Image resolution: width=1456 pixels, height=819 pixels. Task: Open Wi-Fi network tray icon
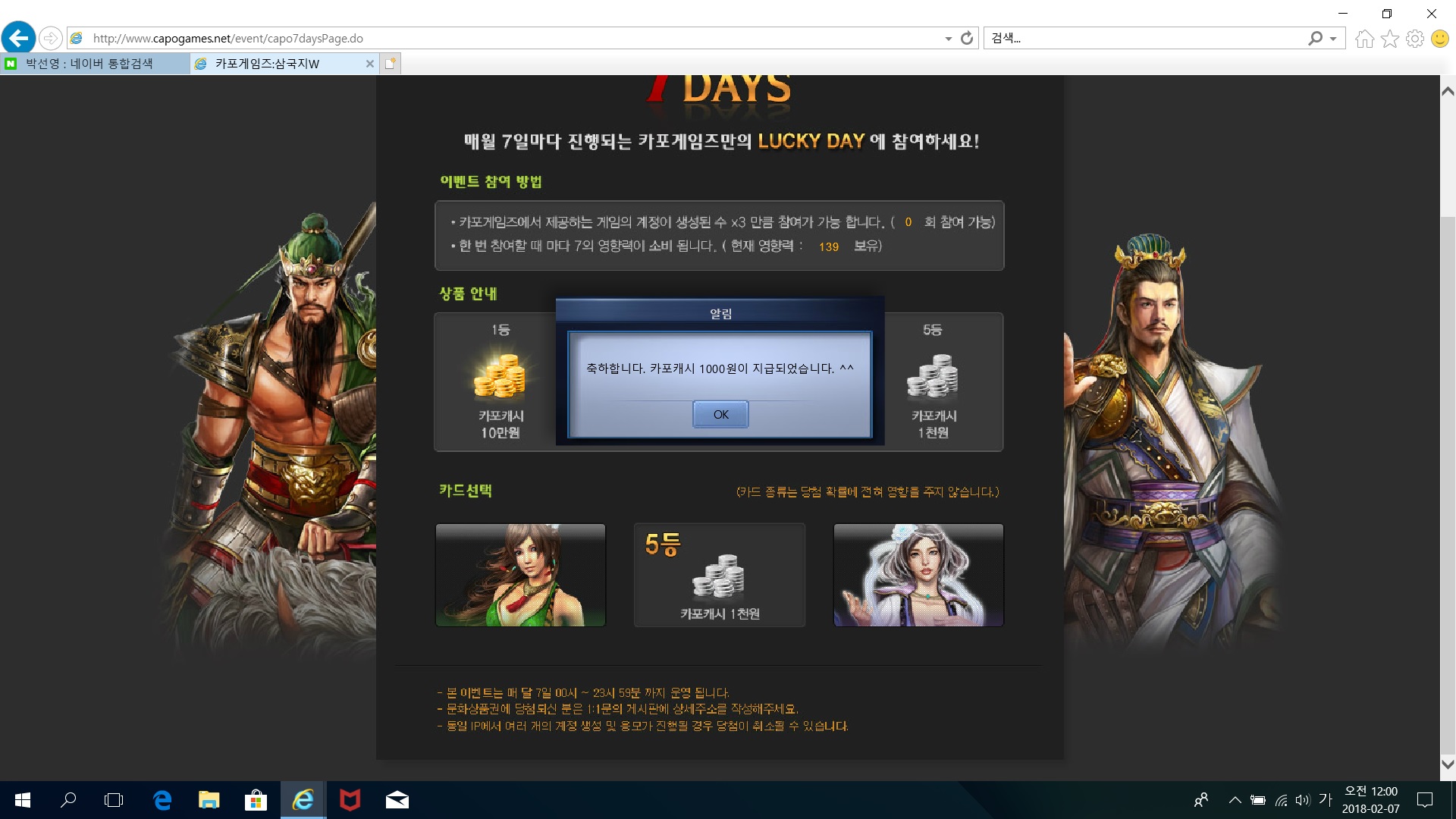(1281, 800)
